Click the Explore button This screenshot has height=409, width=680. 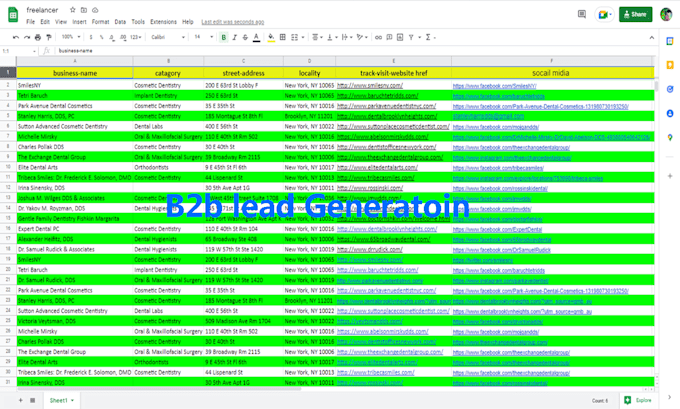pyautogui.click(x=638, y=400)
